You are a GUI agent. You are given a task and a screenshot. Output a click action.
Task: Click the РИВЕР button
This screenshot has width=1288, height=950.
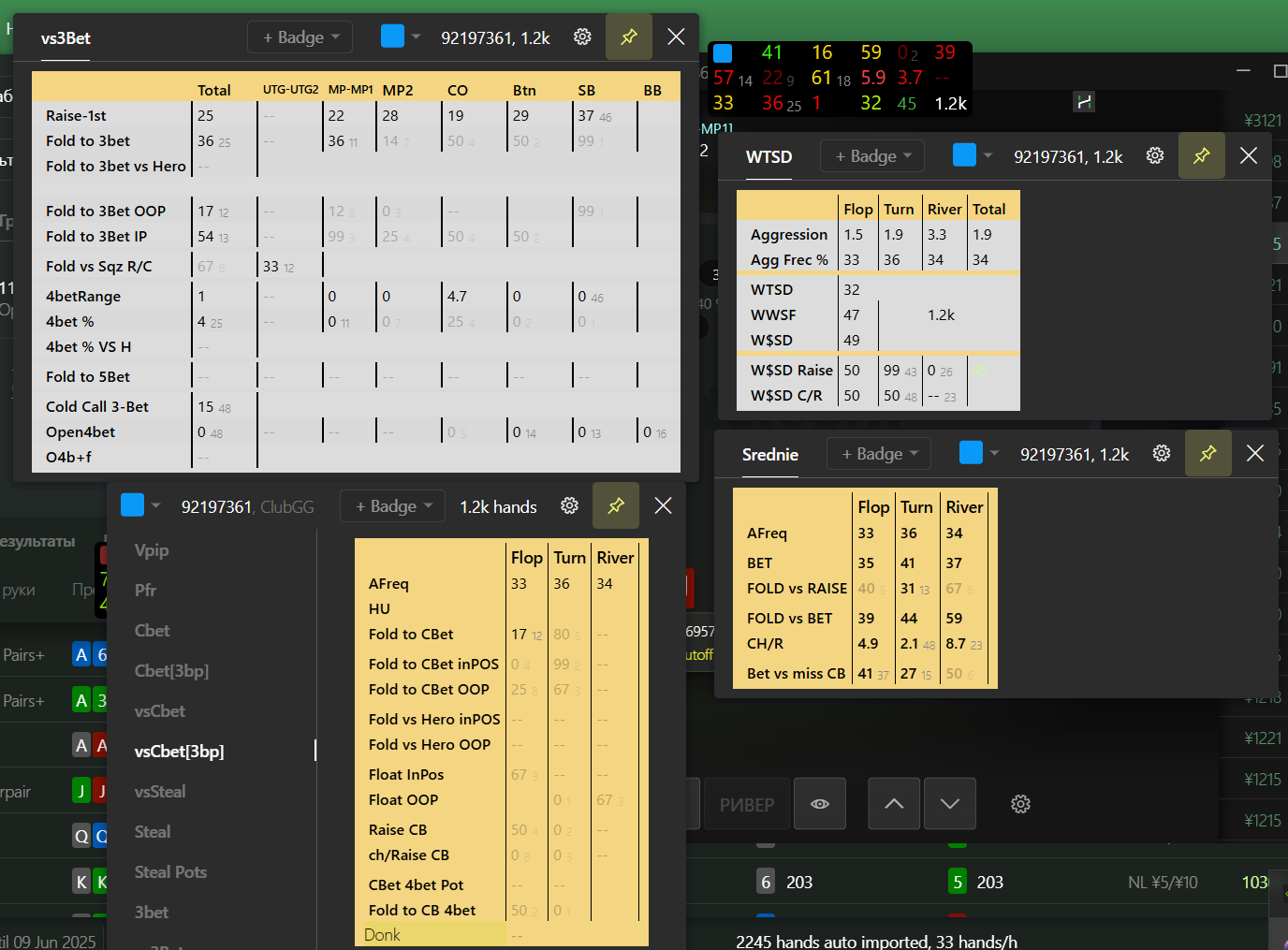click(746, 804)
